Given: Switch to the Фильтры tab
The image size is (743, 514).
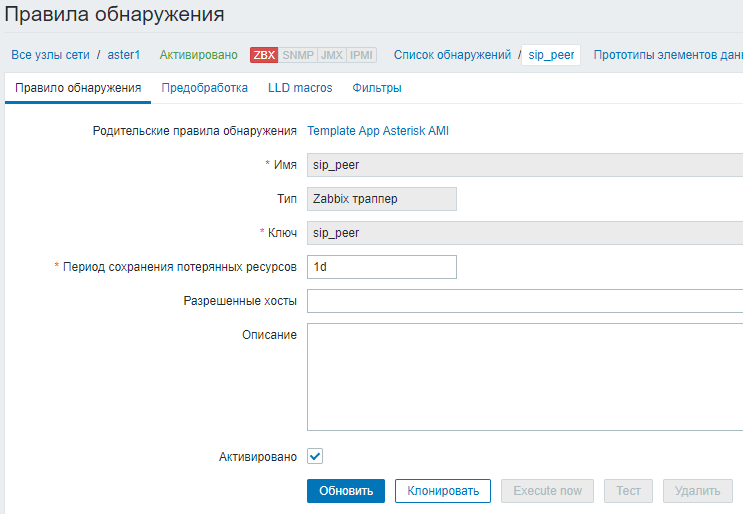Looking at the screenshot, I should 377,88.
